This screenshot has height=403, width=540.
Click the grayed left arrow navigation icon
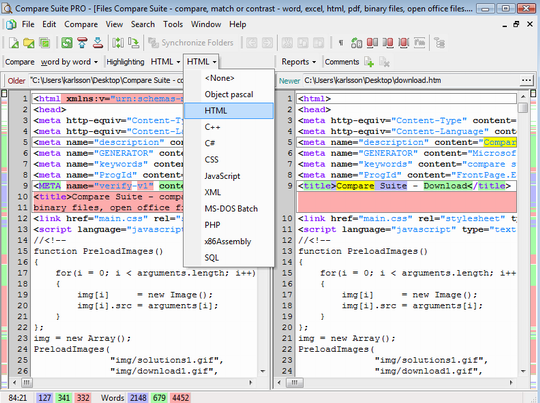pyautogui.click(x=252, y=43)
